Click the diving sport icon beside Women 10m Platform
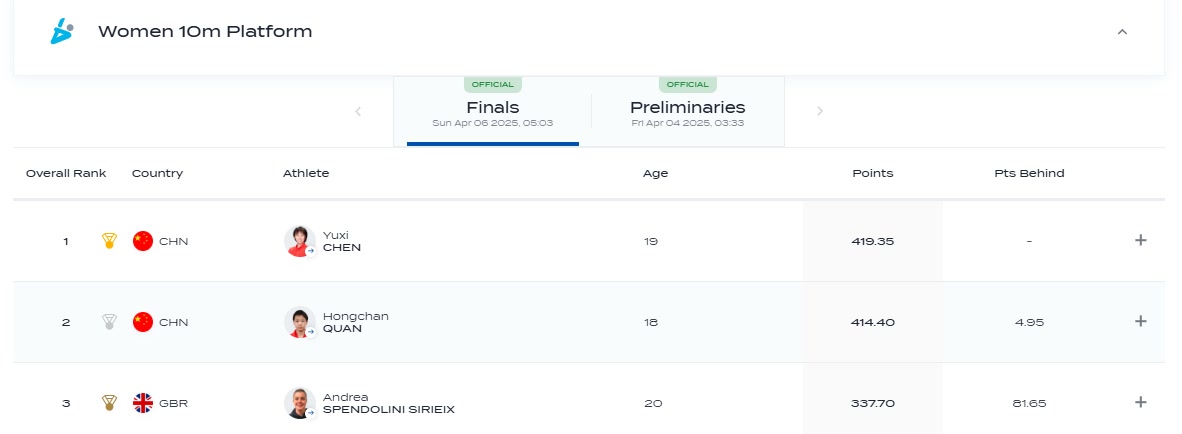The width and height of the screenshot is (1182, 434). pyautogui.click(x=61, y=32)
